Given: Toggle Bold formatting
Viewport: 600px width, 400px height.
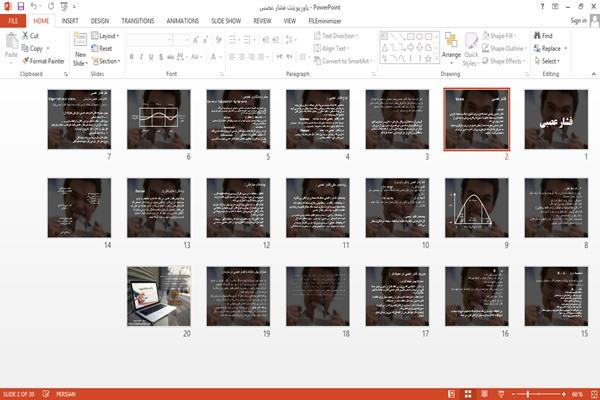Looking at the screenshot, I should 132,57.
